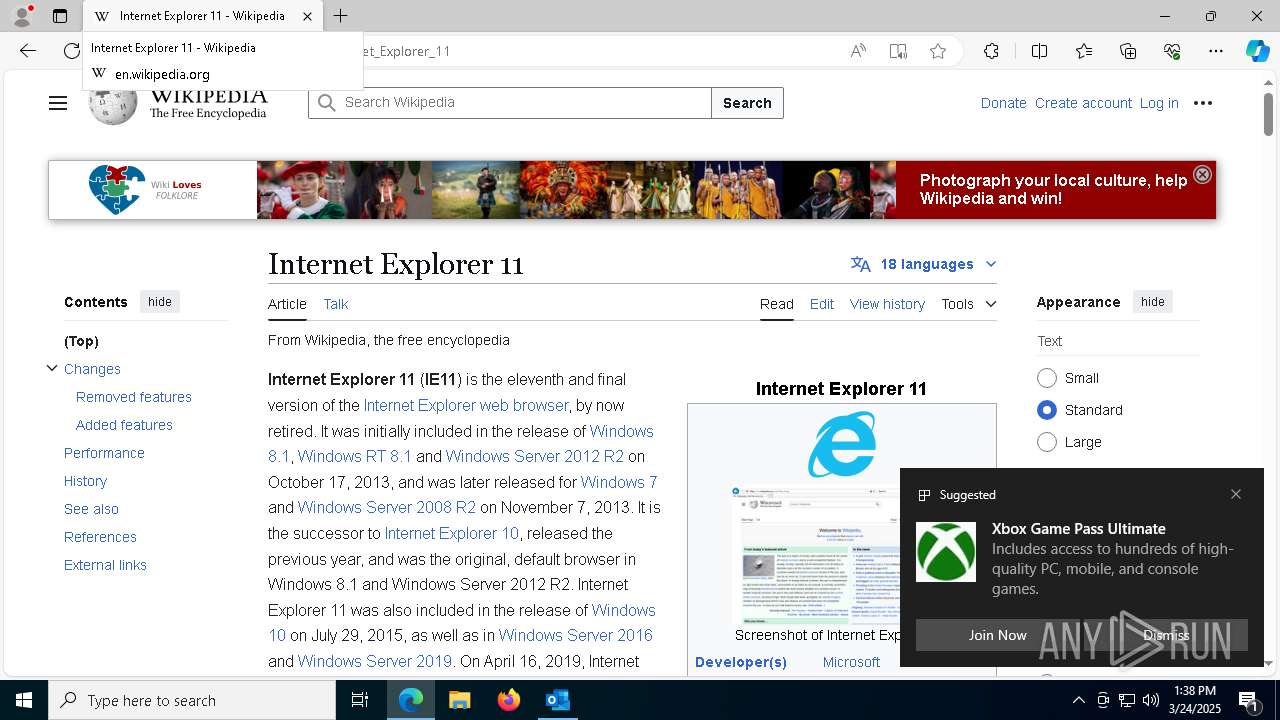
Task: Jump to (Top) in Contents
Action: click(81, 341)
